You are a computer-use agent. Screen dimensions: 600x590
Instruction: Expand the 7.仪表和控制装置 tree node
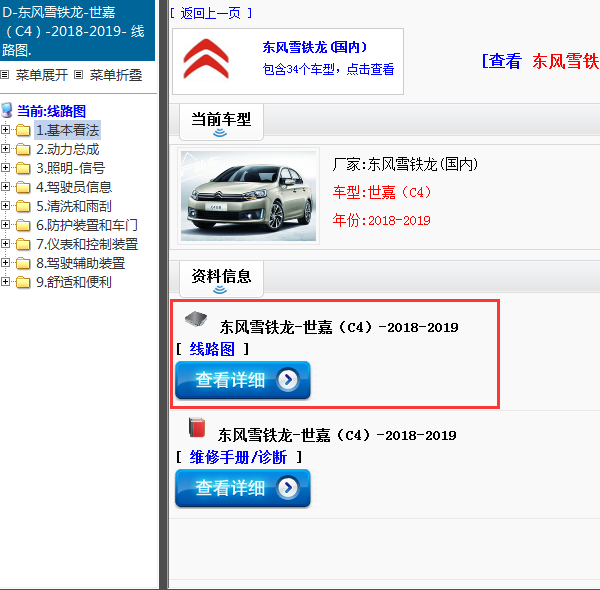coord(5,244)
